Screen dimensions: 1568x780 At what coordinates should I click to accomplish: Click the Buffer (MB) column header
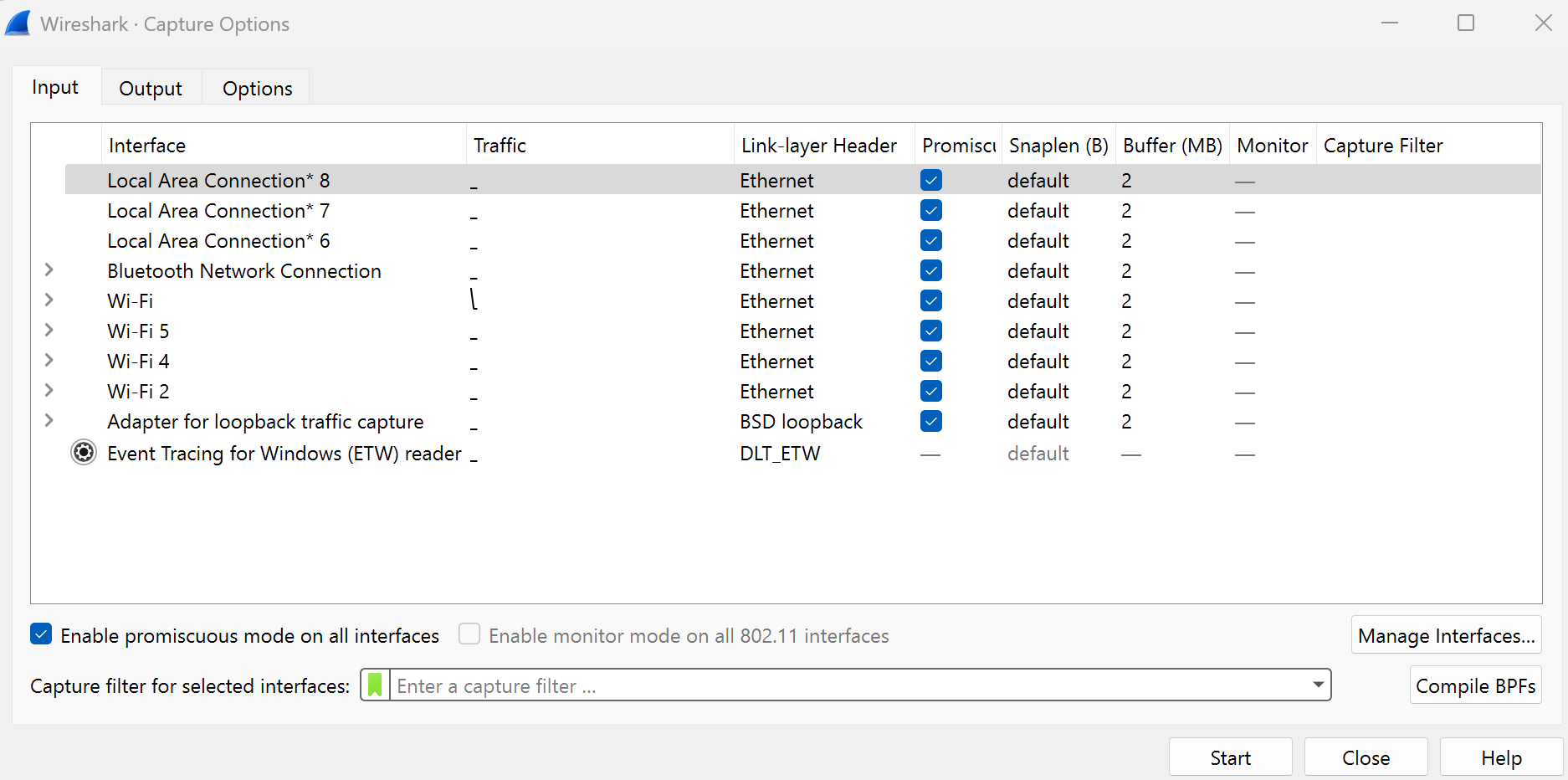coord(1173,145)
